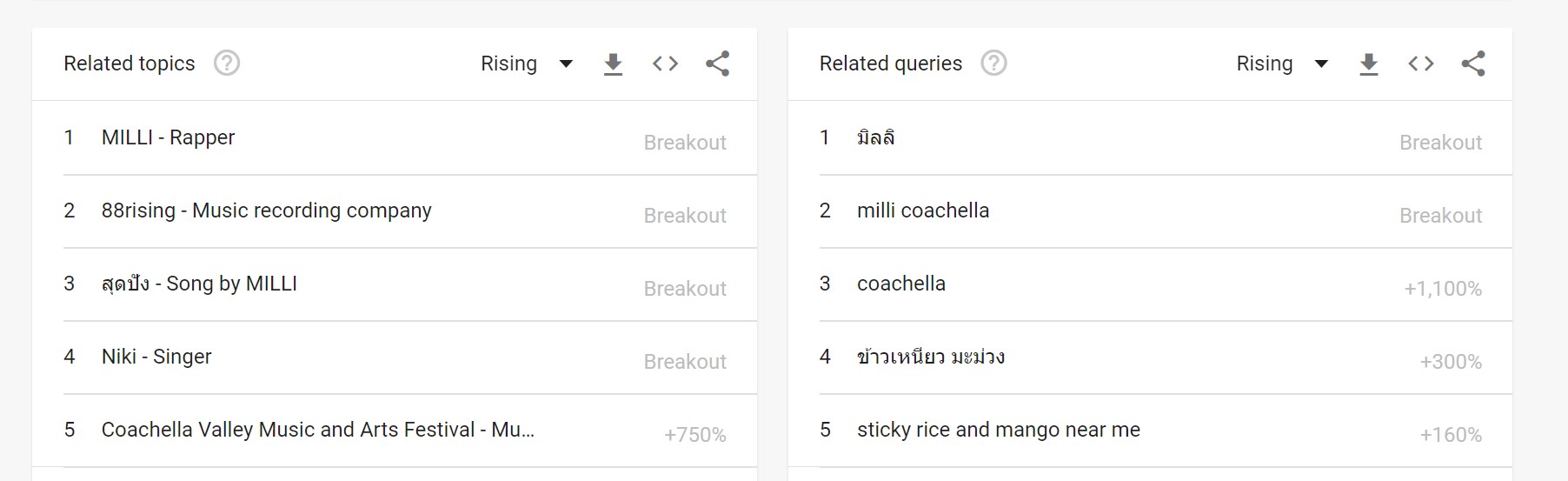Screen dimensions: 1568x481
Task: Open embed code for Related queries
Action: point(1421,63)
